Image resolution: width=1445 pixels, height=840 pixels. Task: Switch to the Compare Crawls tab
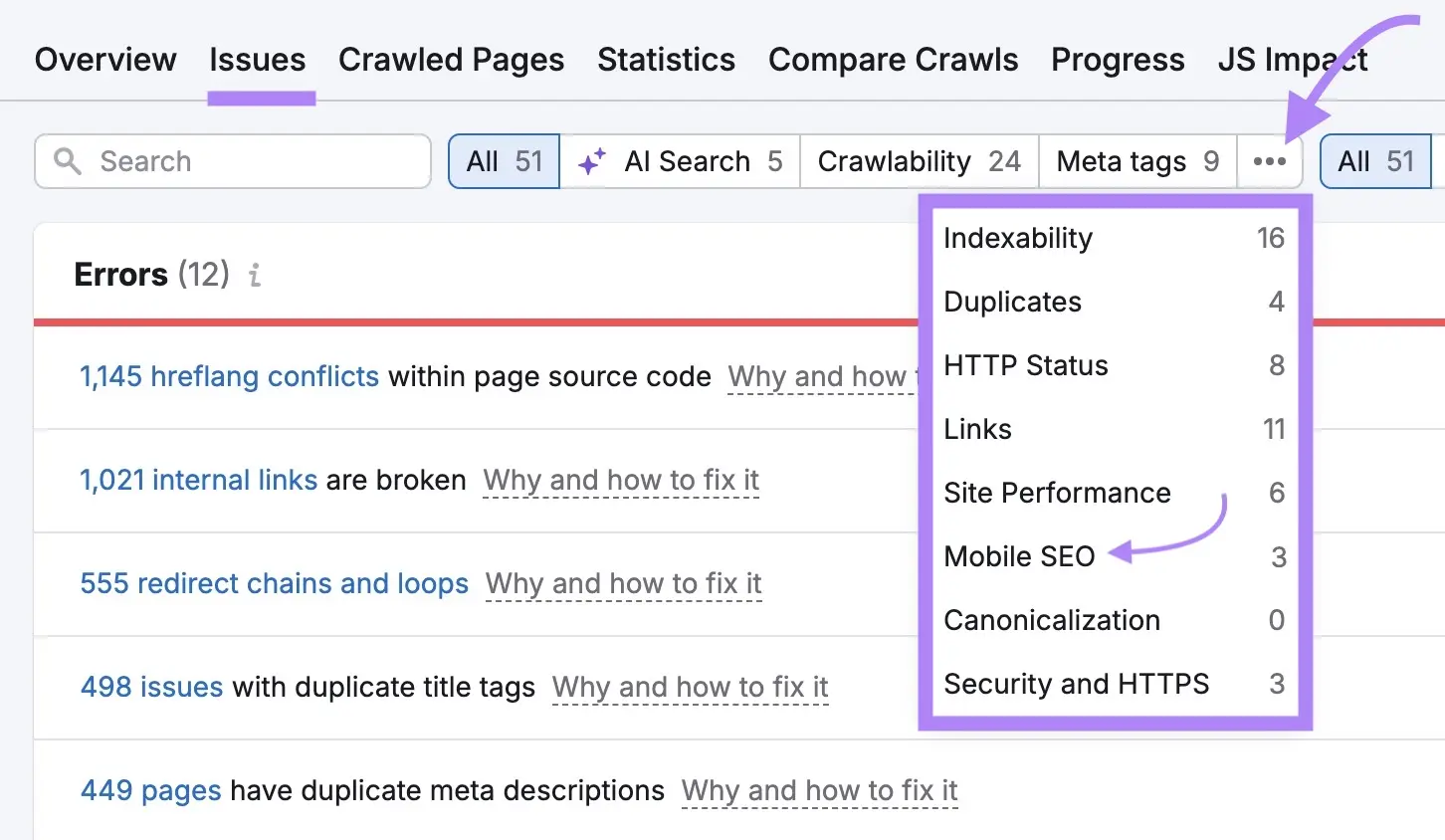click(893, 60)
